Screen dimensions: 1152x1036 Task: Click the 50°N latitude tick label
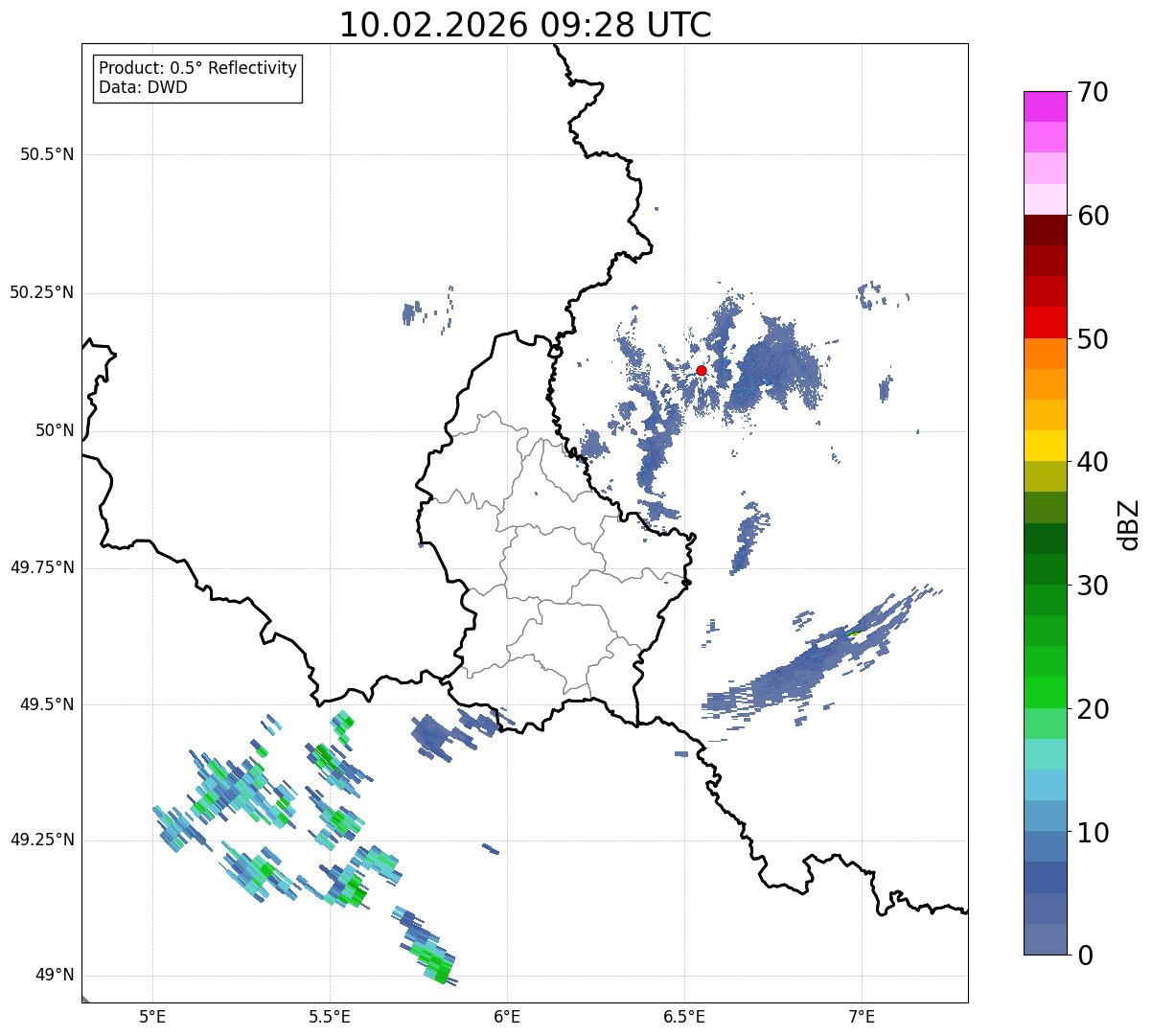click(x=55, y=431)
